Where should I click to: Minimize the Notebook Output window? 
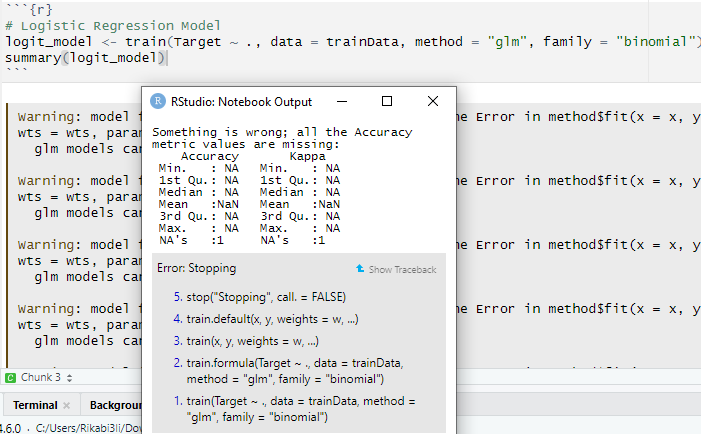click(342, 101)
